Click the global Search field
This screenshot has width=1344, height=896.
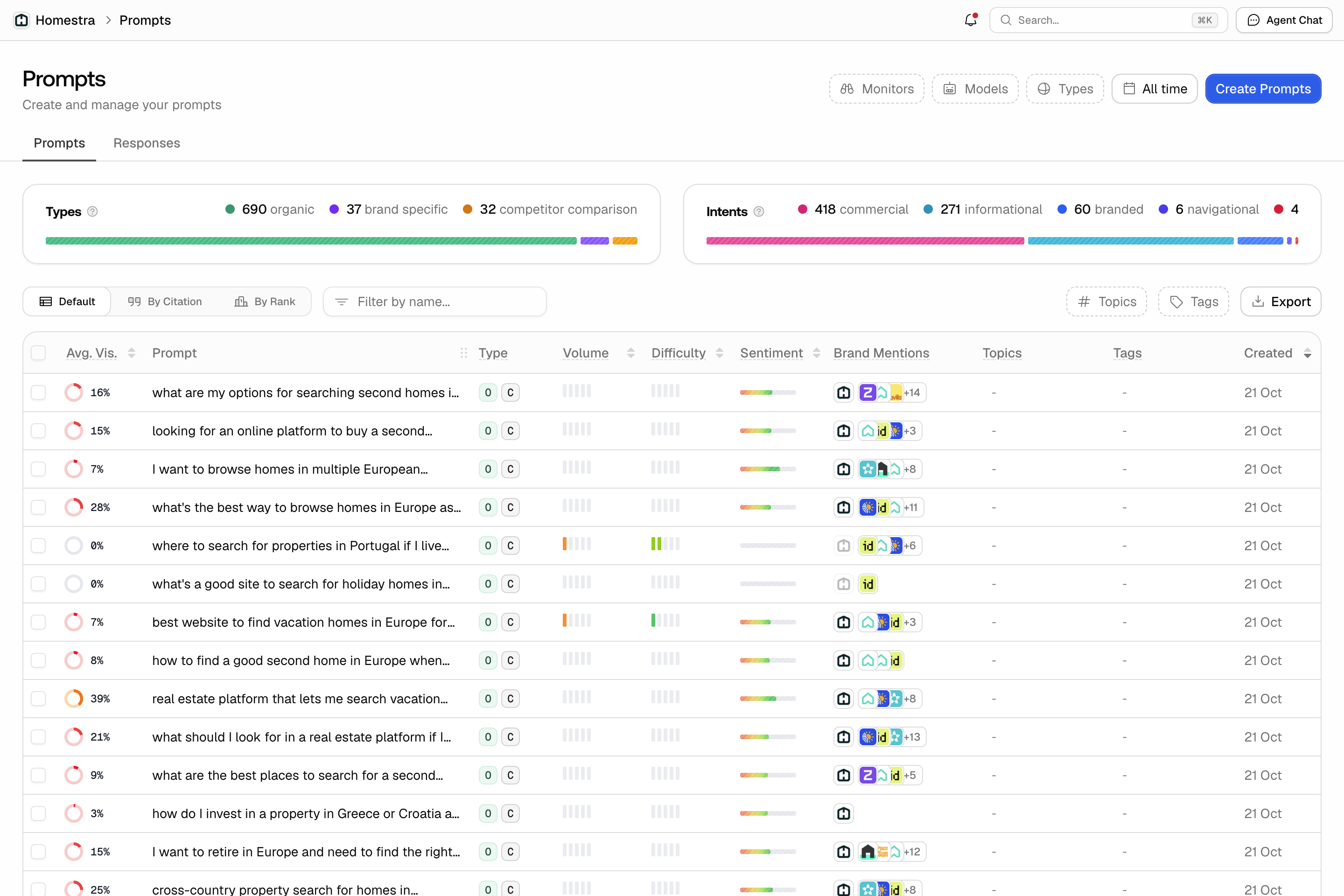[1108, 20]
